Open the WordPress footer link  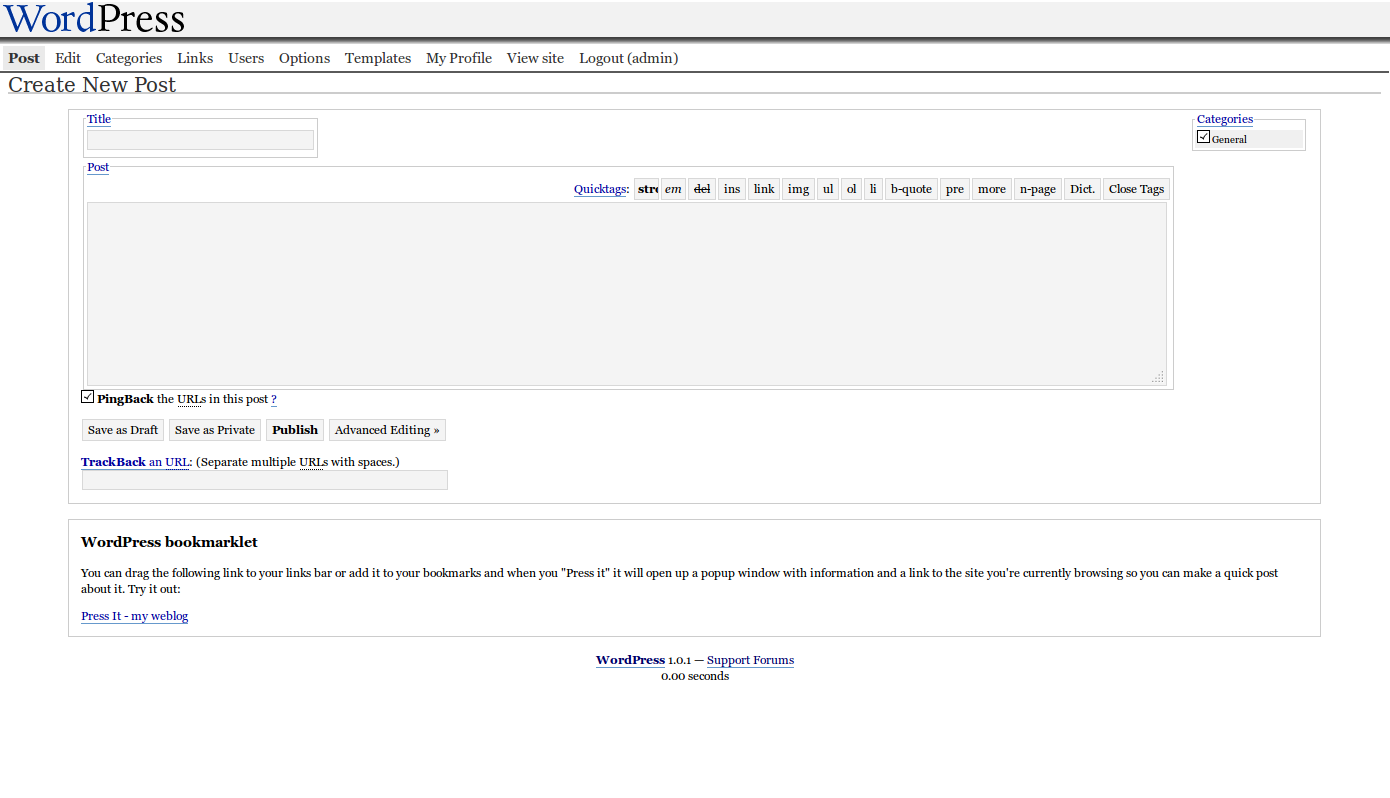tap(630, 660)
